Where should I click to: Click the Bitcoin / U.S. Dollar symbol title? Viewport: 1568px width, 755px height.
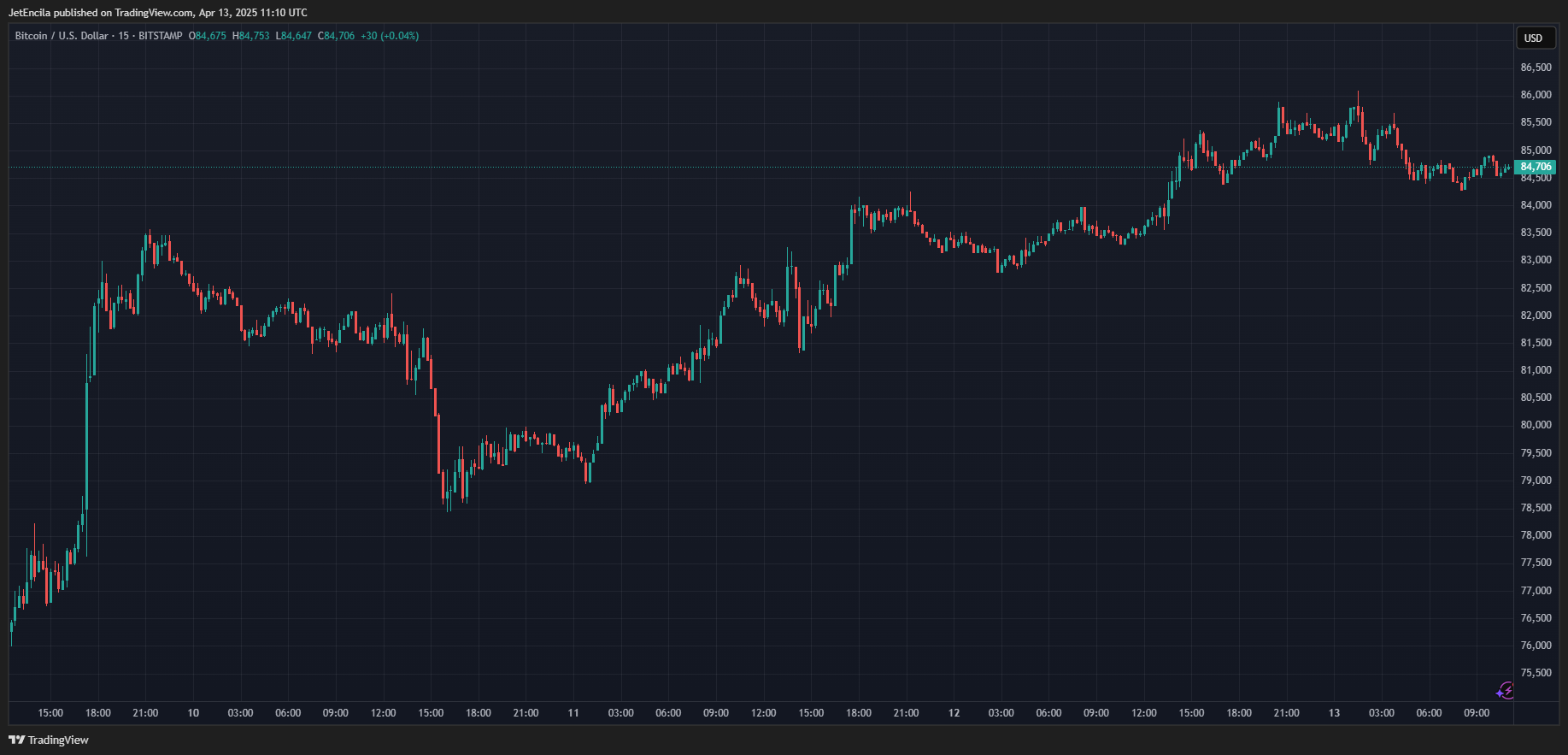(x=62, y=36)
